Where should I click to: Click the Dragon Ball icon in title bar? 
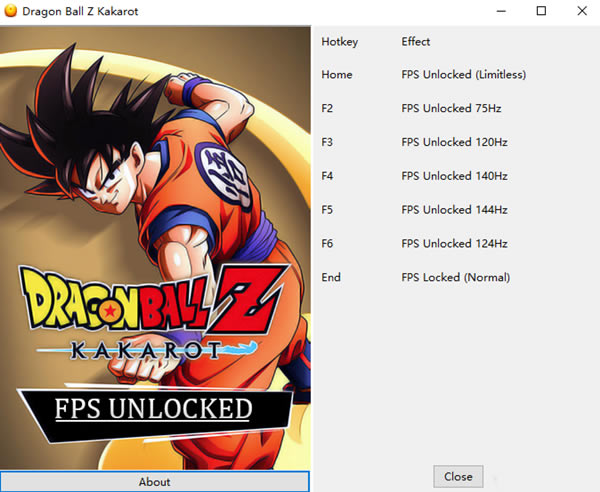(x=11, y=11)
